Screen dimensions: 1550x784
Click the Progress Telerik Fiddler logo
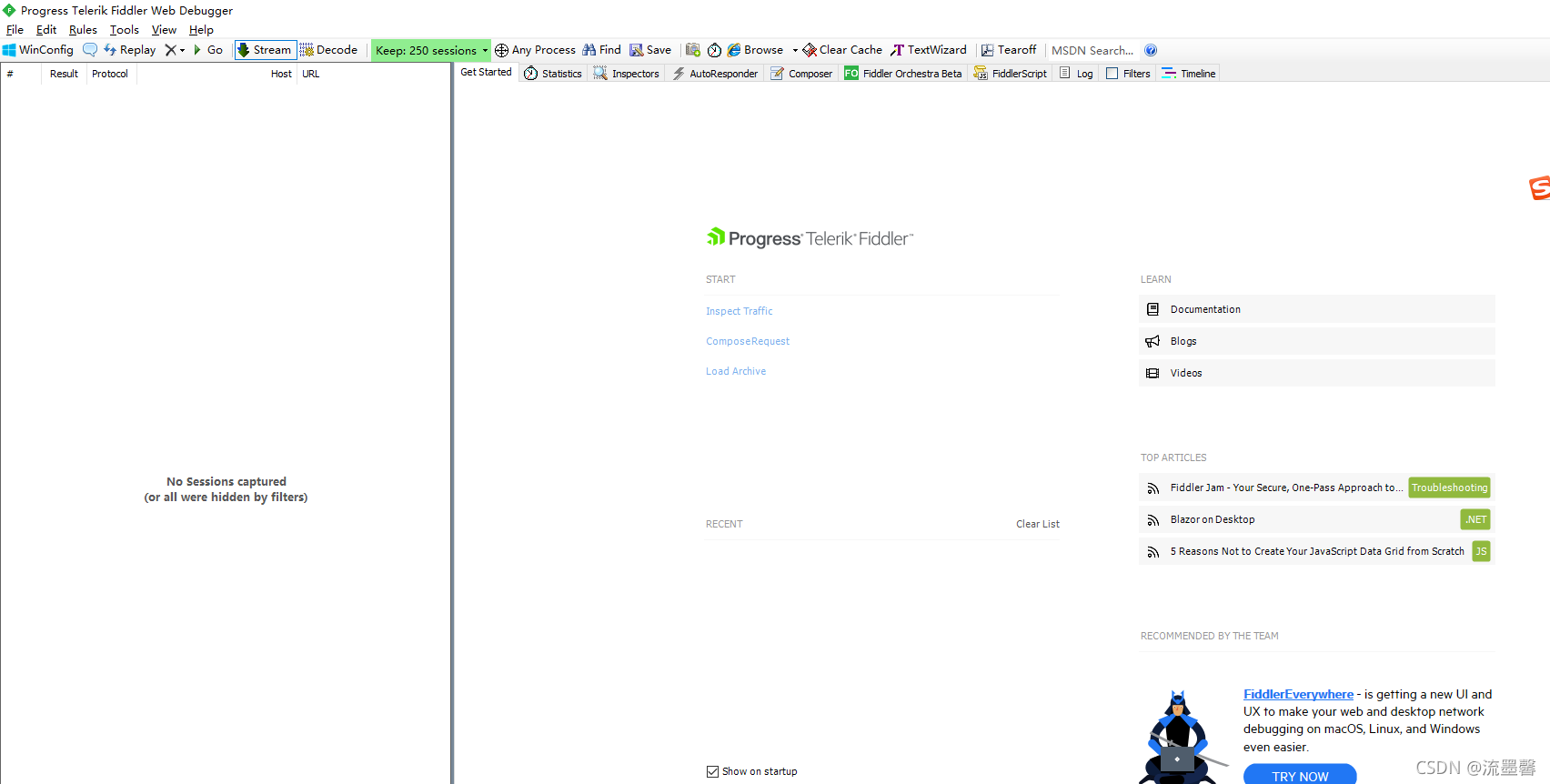pyautogui.click(x=810, y=238)
